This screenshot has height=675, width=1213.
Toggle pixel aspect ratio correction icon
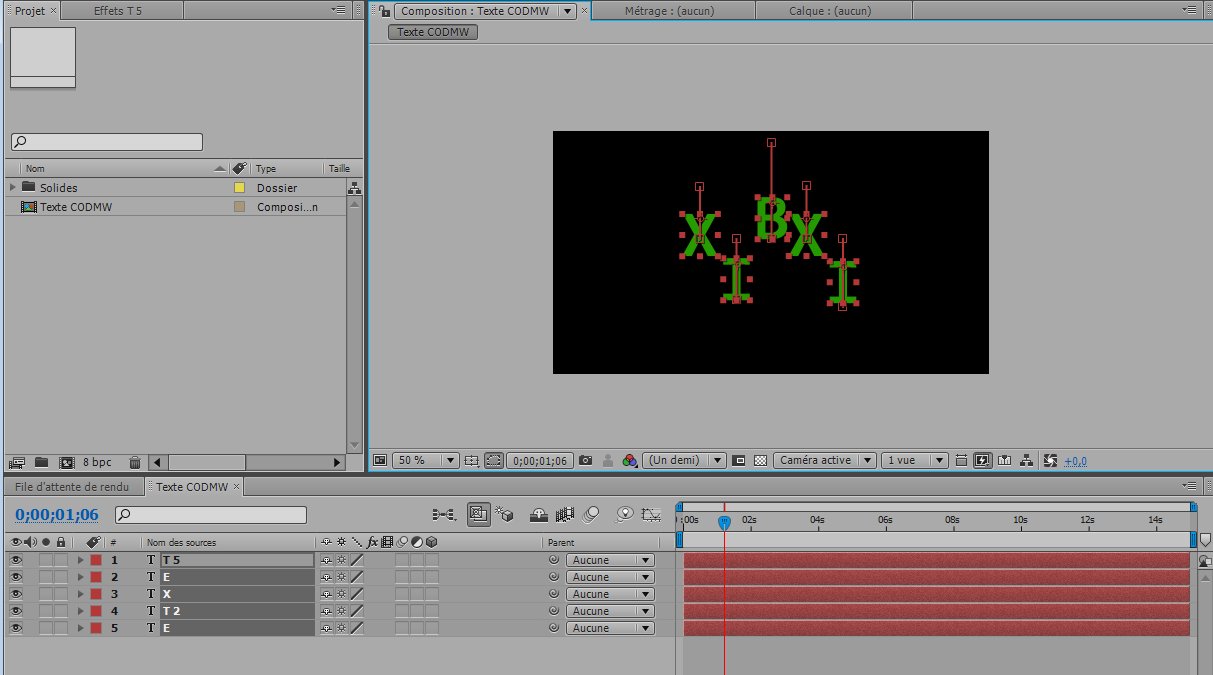click(x=961, y=460)
